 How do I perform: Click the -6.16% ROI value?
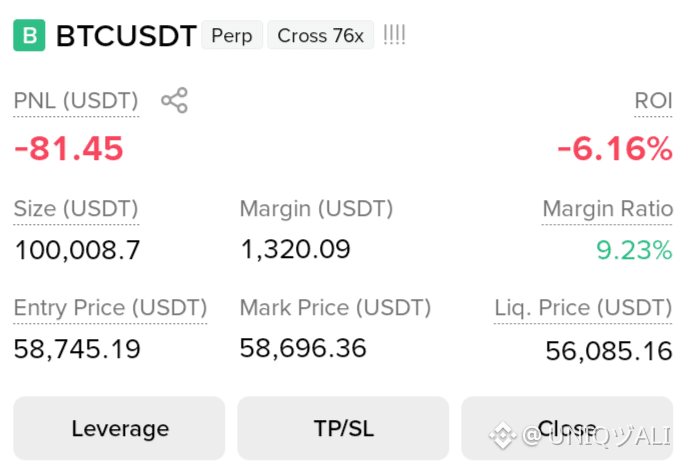click(615, 148)
